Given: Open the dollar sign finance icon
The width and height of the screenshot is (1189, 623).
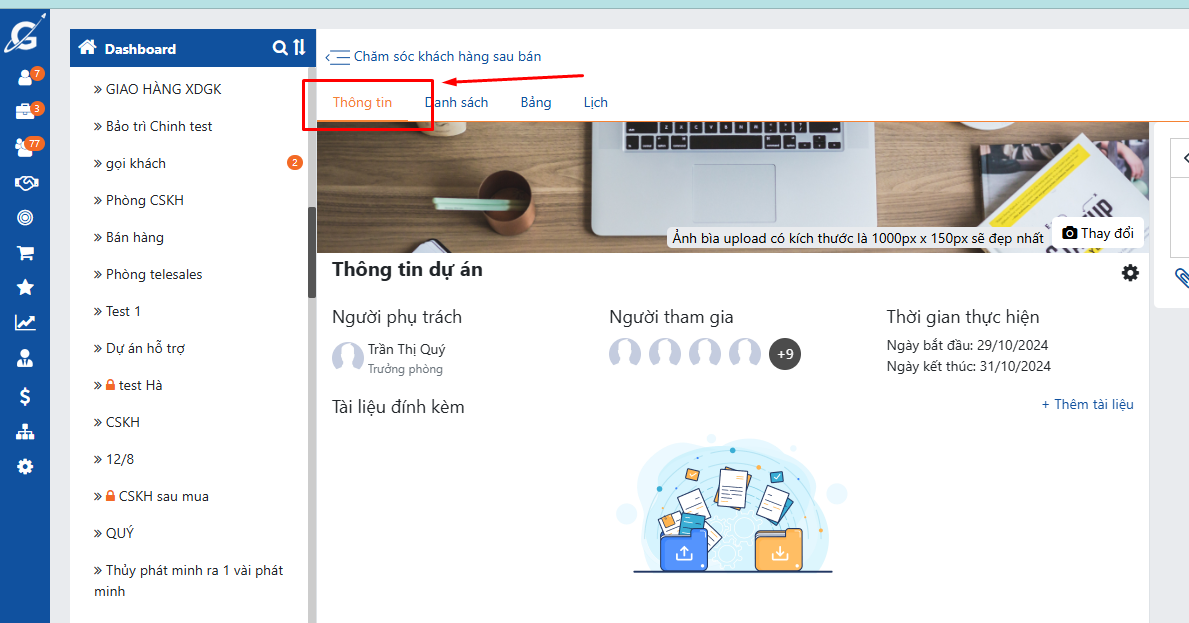Looking at the screenshot, I should click(x=25, y=396).
